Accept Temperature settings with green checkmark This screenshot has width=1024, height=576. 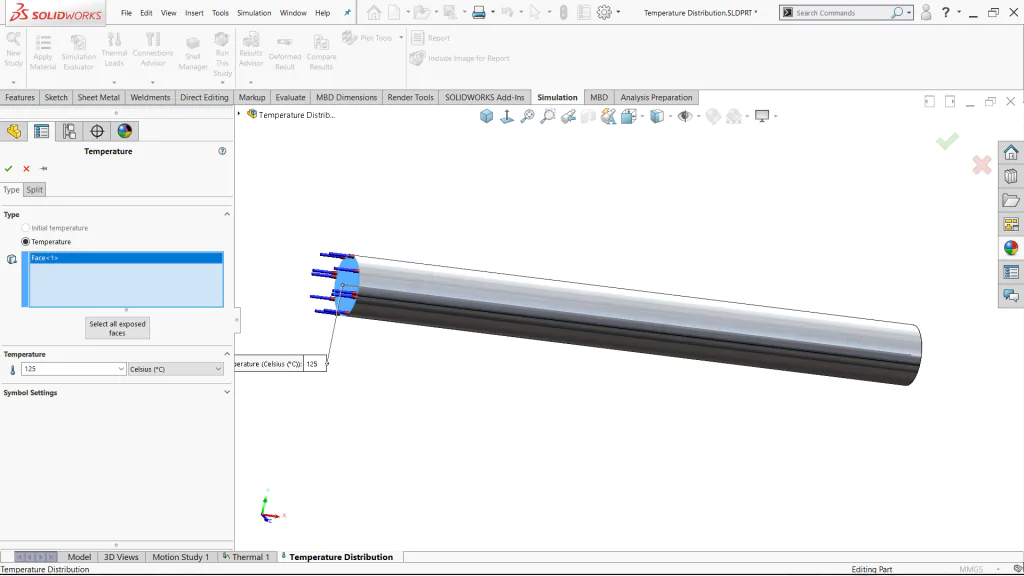pyautogui.click(x=8, y=168)
